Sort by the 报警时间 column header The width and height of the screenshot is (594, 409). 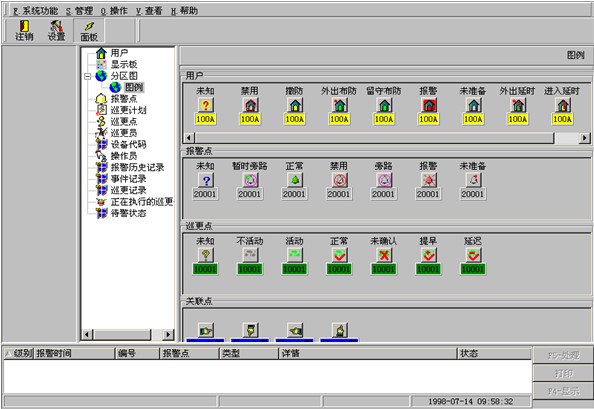click(74, 353)
